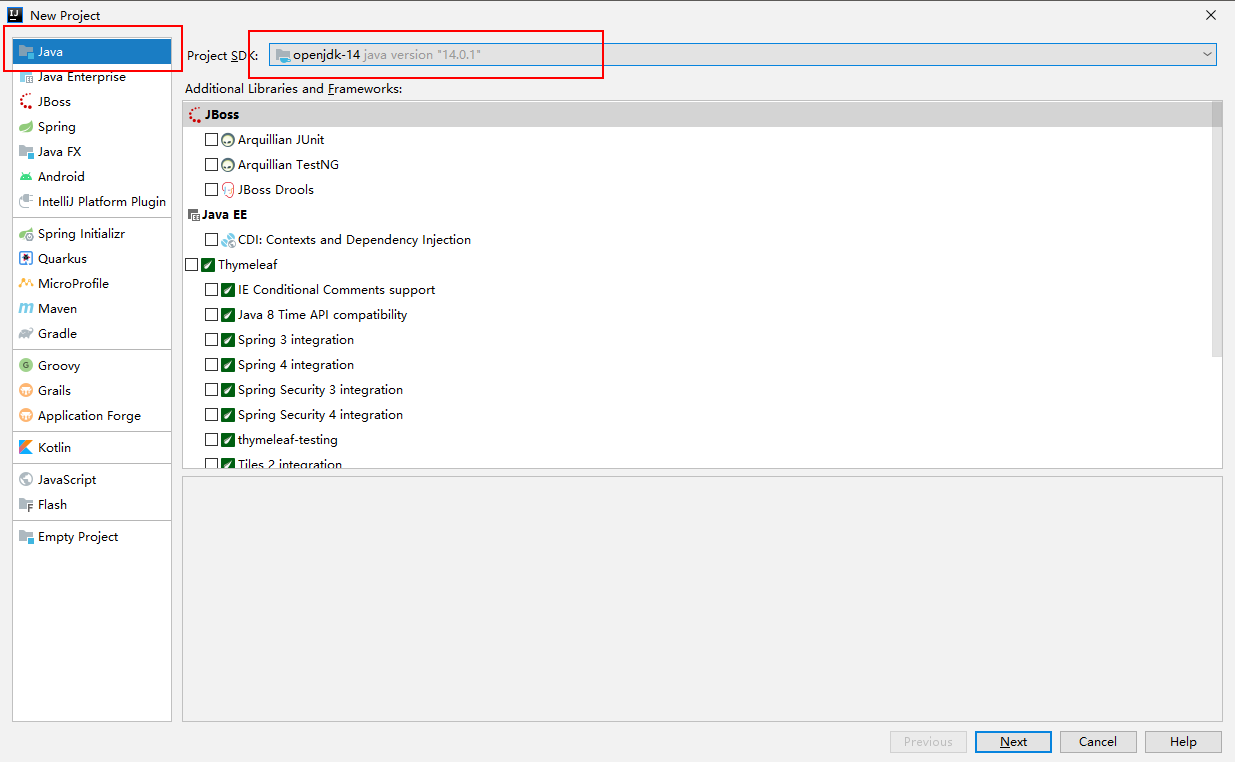Check CDI Contexts and Dependency Injection

coord(211,240)
